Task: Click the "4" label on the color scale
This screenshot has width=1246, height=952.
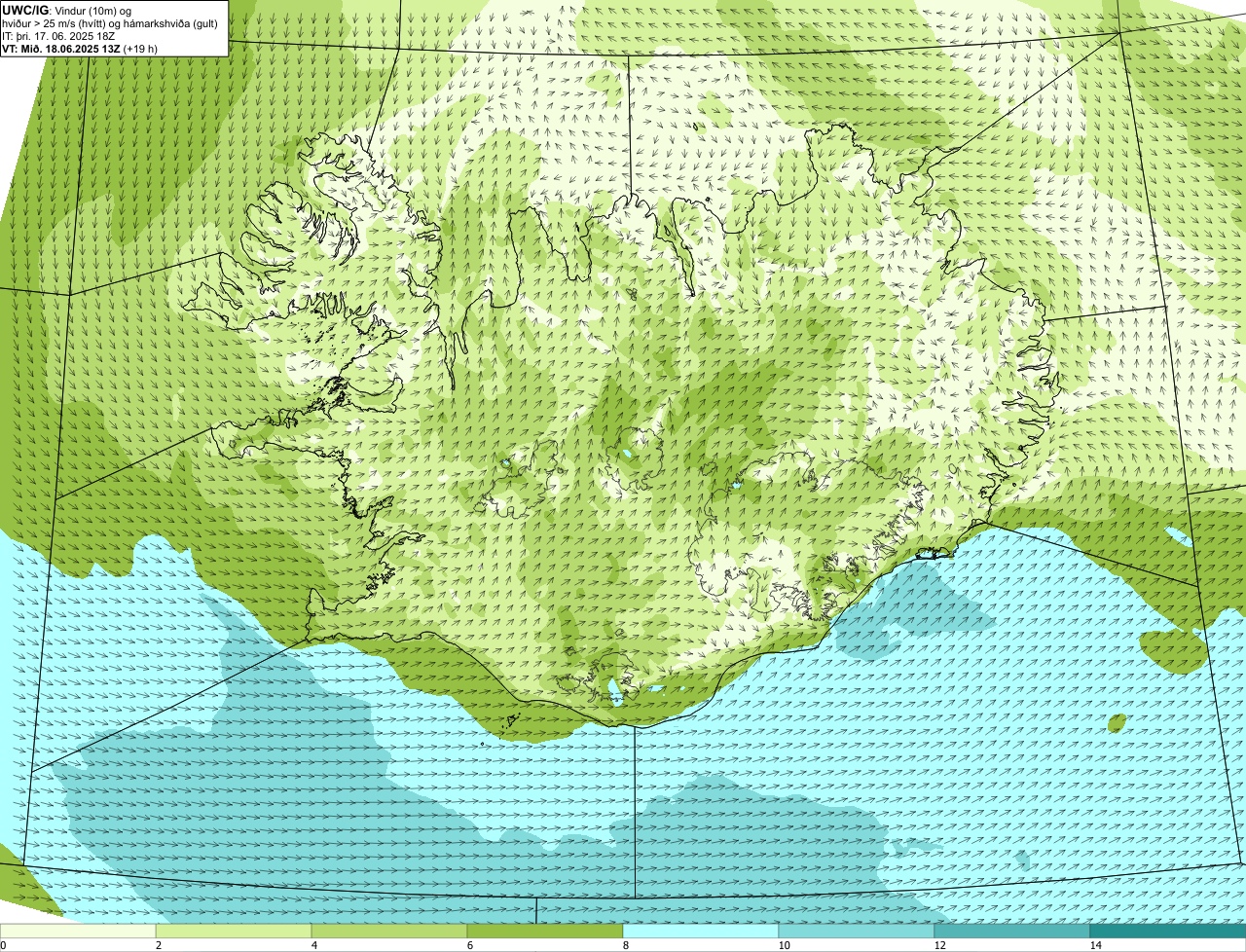Action: coord(313,945)
